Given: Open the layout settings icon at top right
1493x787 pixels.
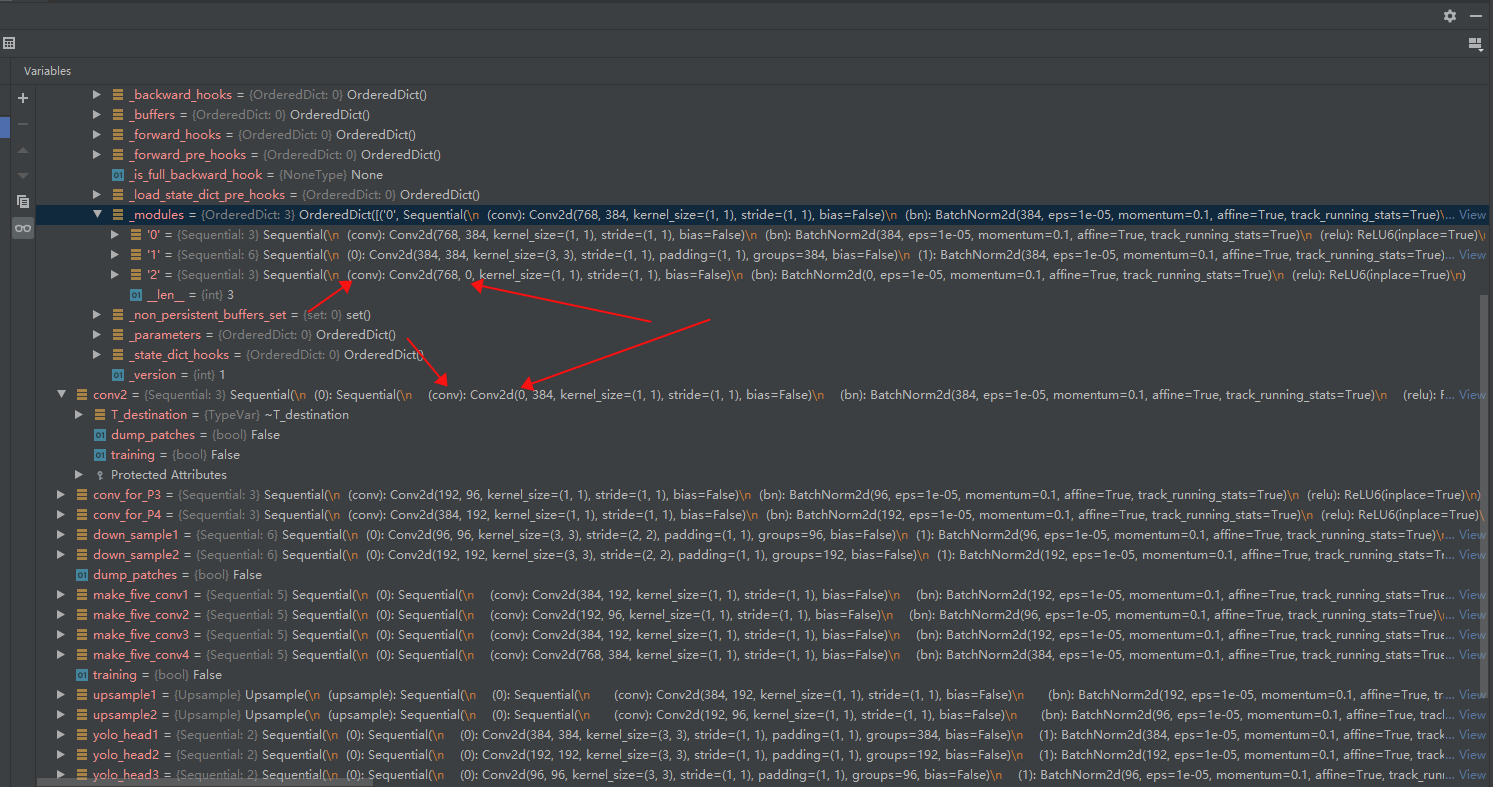Looking at the screenshot, I should click(x=1475, y=43).
